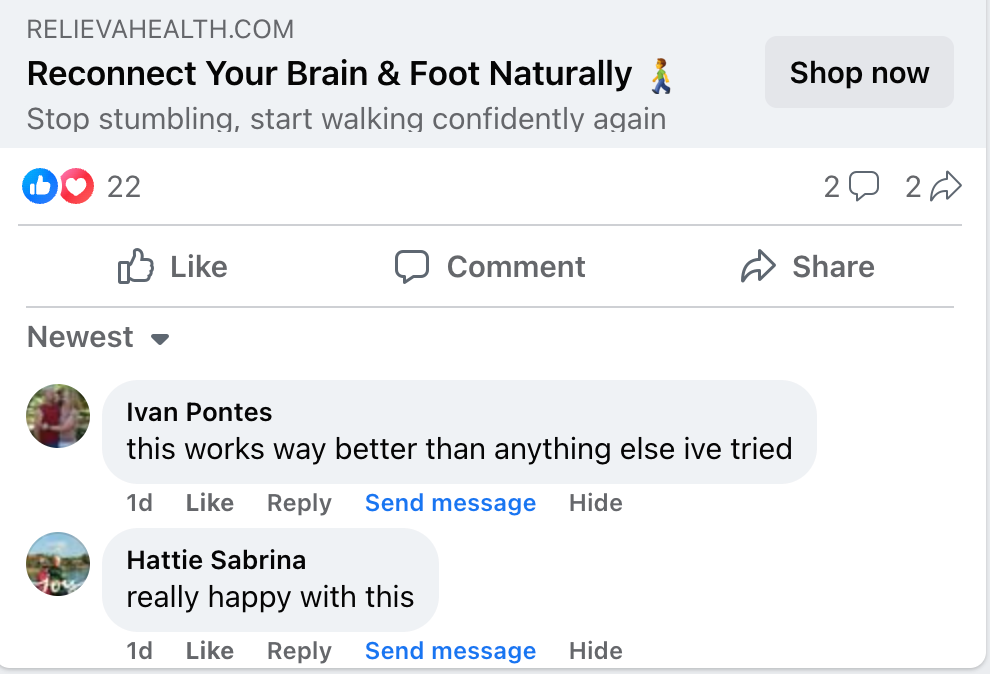Like Ivan Pontes's comment
The image size is (990, 674).
click(209, 503)
